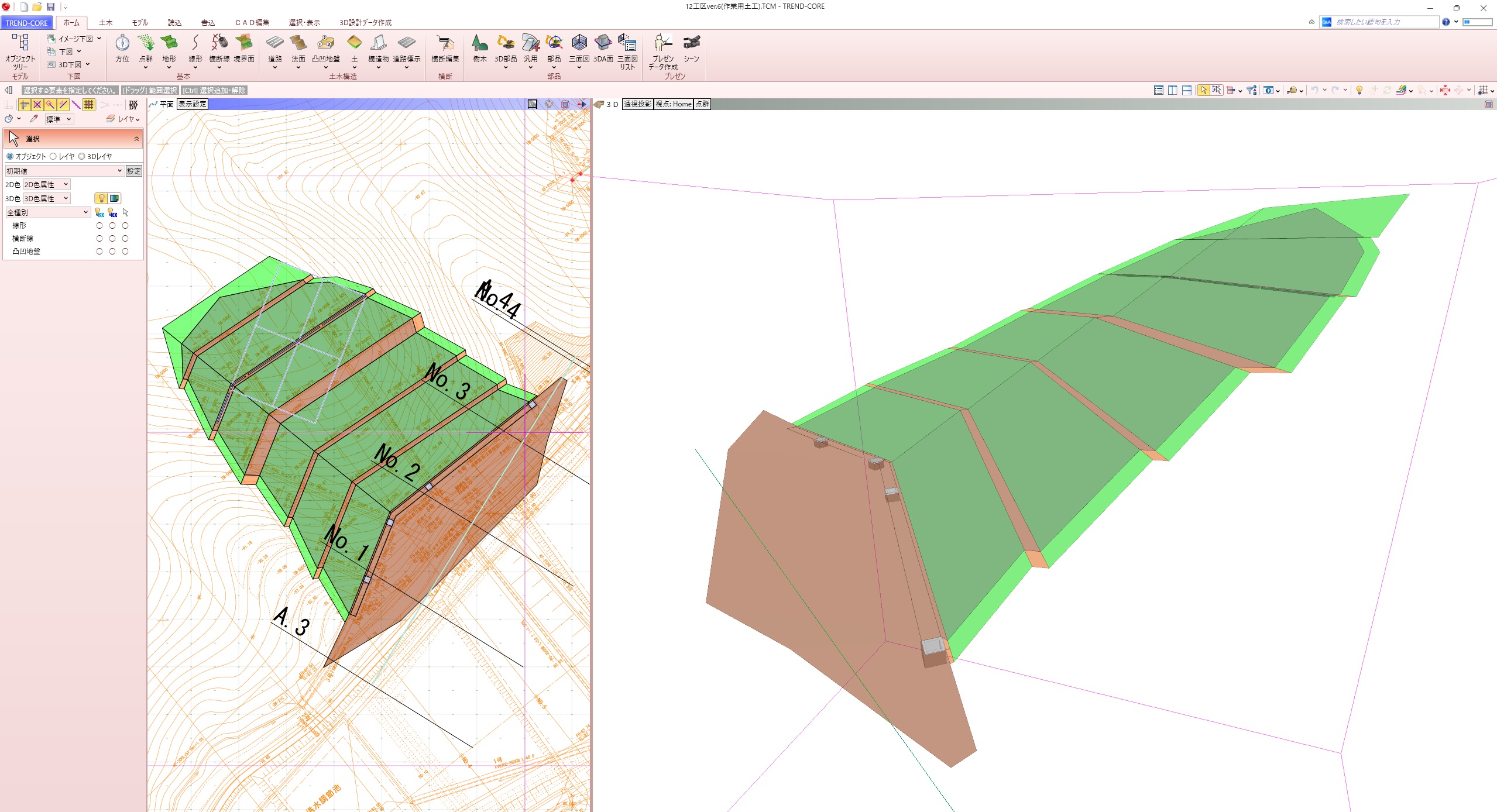
Task: Switch to the 土木 ribbon tab
Action: tap(105, 22)
